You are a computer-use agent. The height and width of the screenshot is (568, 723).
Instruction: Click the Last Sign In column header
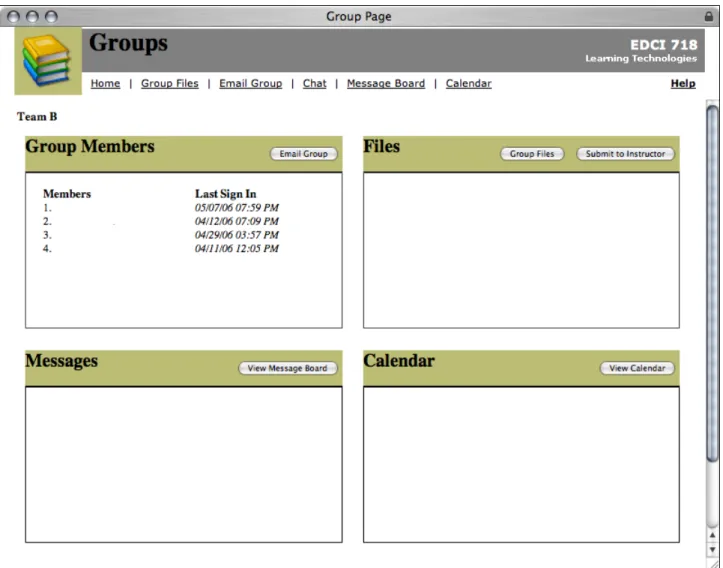pyautogui.click(x=225, y=194)
